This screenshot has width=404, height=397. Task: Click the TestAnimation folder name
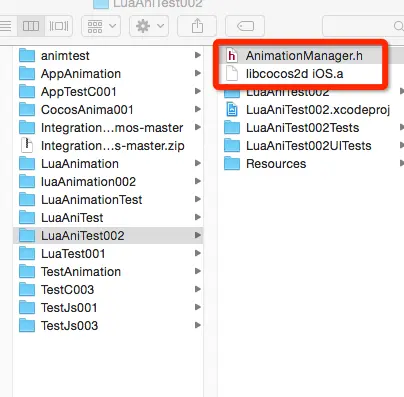click(81, 272)
